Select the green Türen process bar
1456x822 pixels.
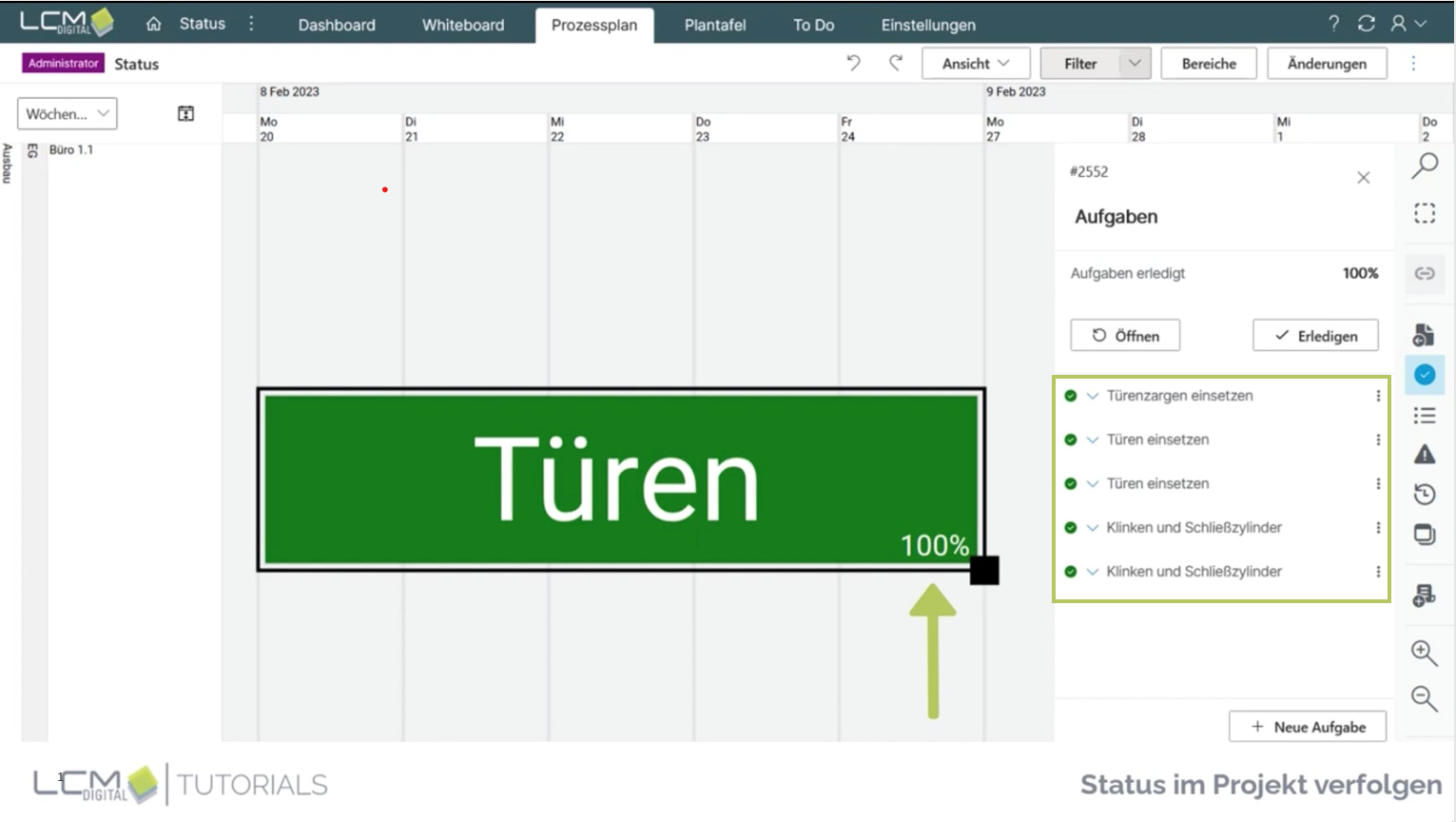[620, 479]
